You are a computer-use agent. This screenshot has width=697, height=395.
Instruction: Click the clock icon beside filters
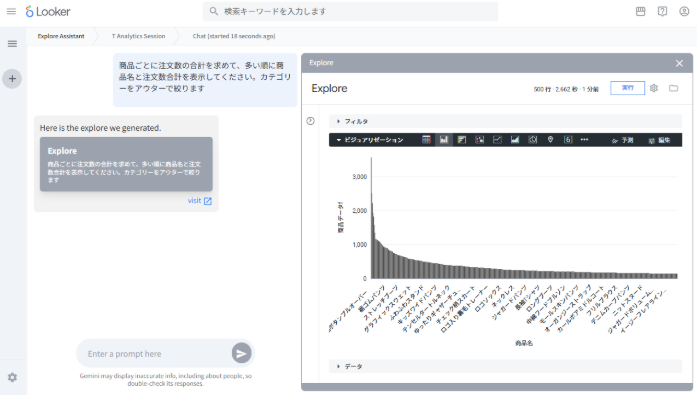310,121
